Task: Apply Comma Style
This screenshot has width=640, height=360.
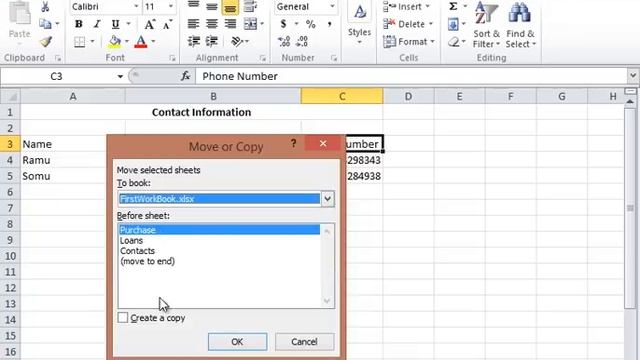Action: tap(329, 24)
